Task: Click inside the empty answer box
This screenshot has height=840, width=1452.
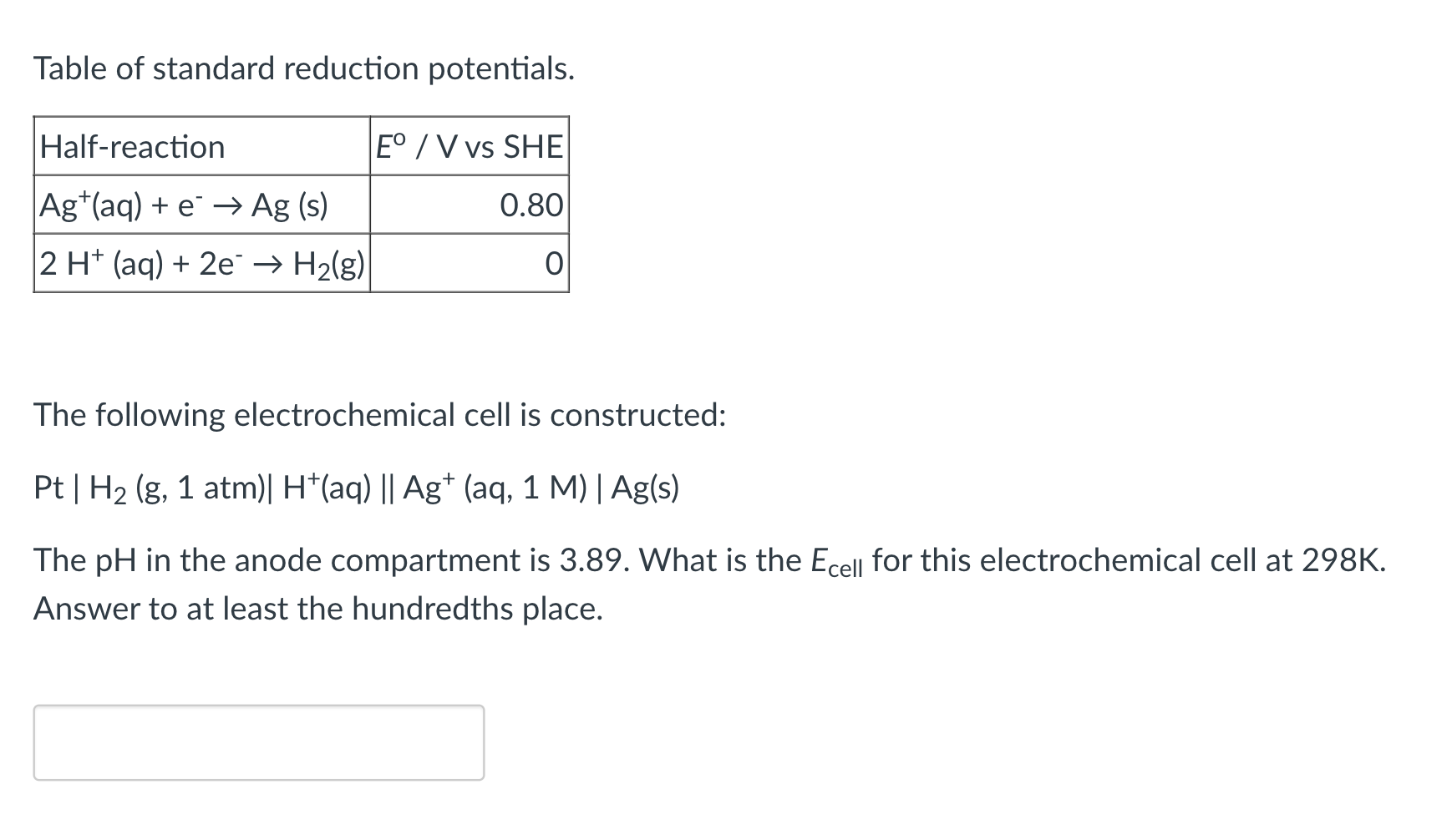Action: (x=259, y=741)
